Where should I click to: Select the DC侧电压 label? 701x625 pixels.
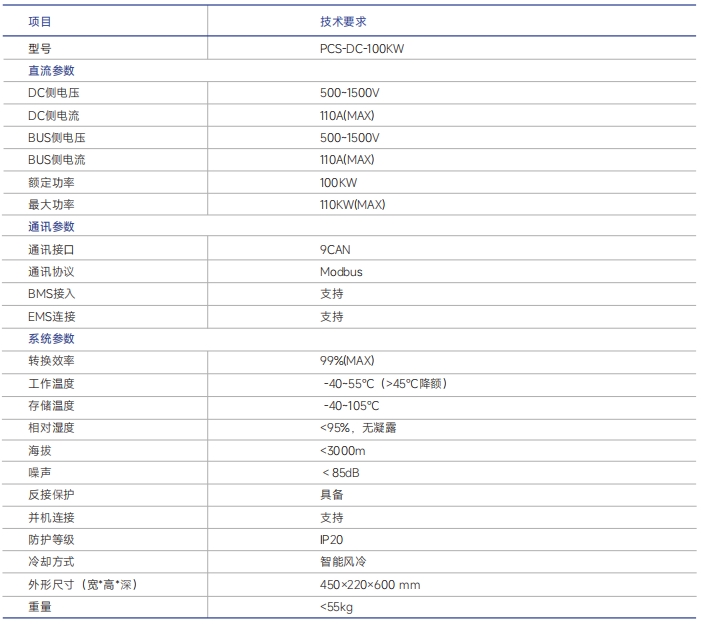point(54,93)
